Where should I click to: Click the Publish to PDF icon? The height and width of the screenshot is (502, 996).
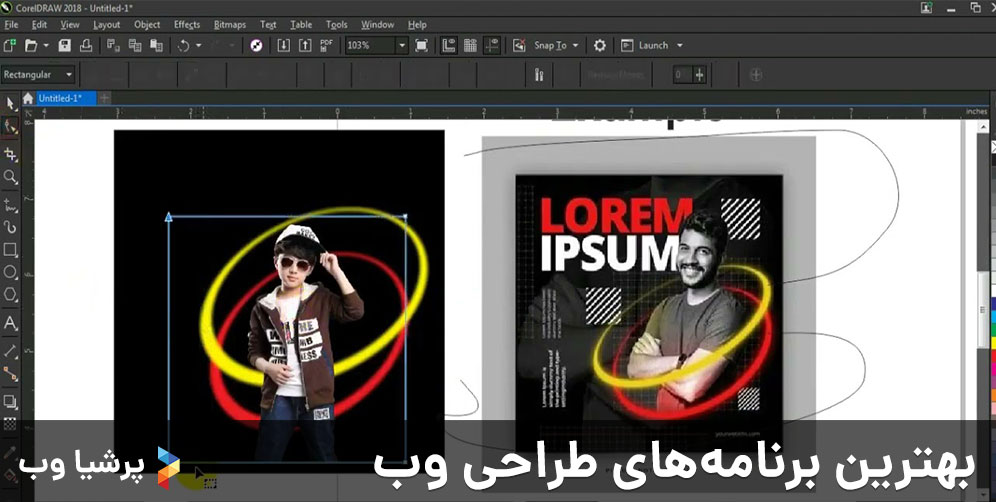pos(326,45)
